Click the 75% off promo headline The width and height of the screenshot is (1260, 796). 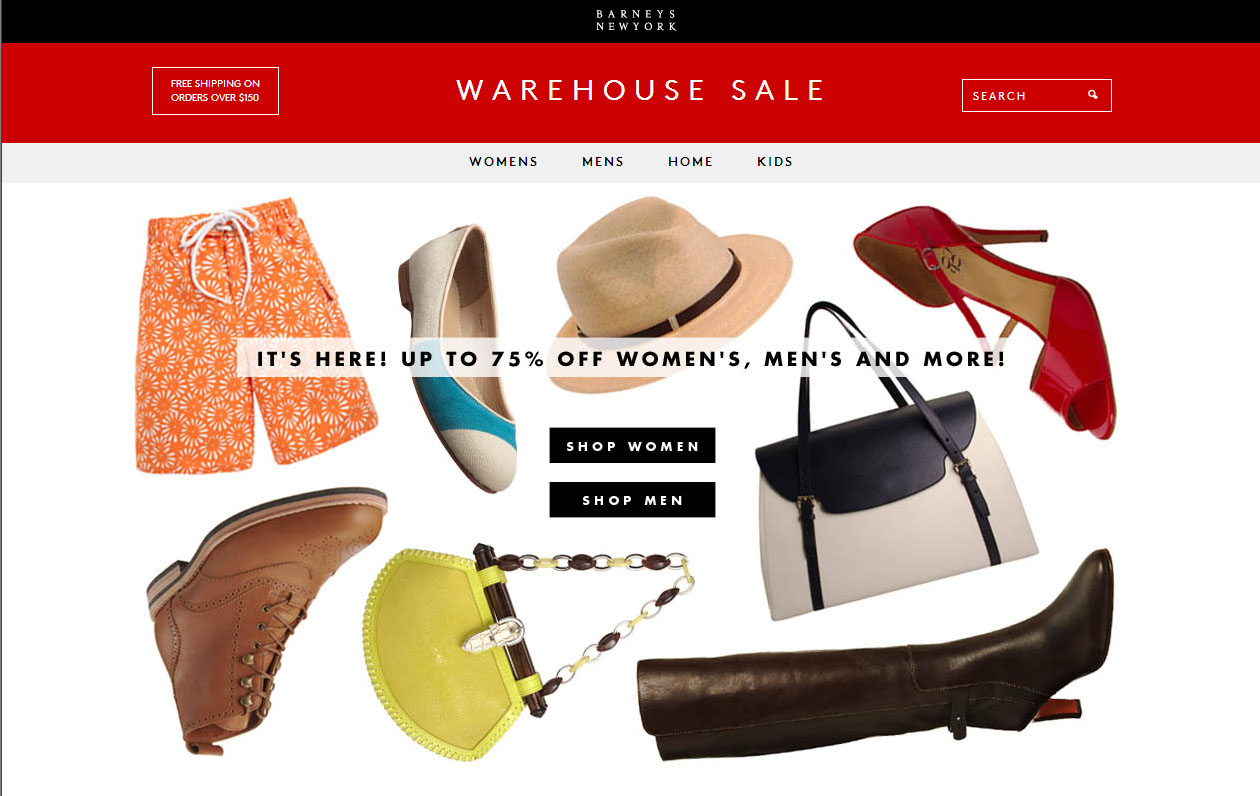click(631, 358)
